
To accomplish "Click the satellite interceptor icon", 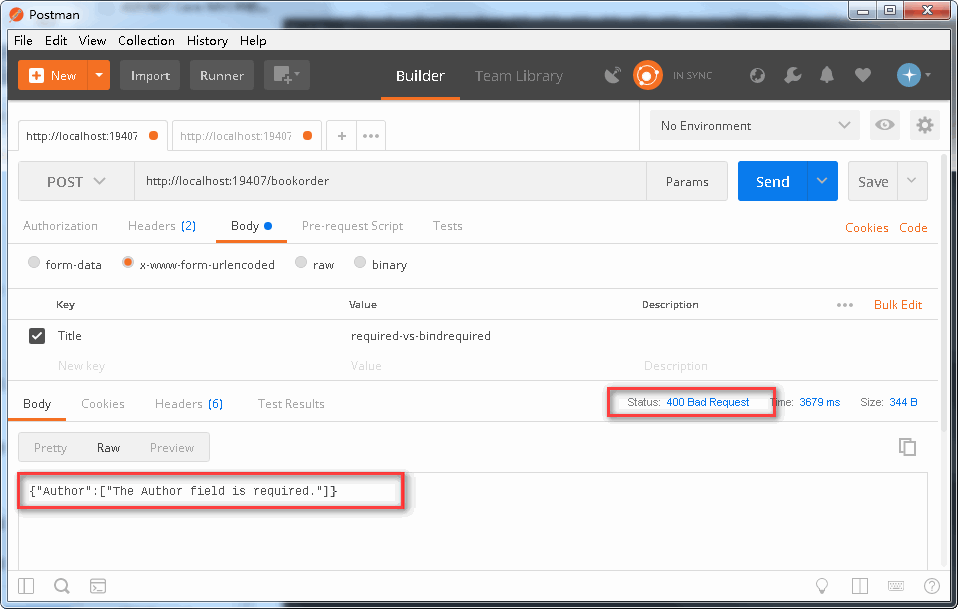I will [x=612, y=75].
